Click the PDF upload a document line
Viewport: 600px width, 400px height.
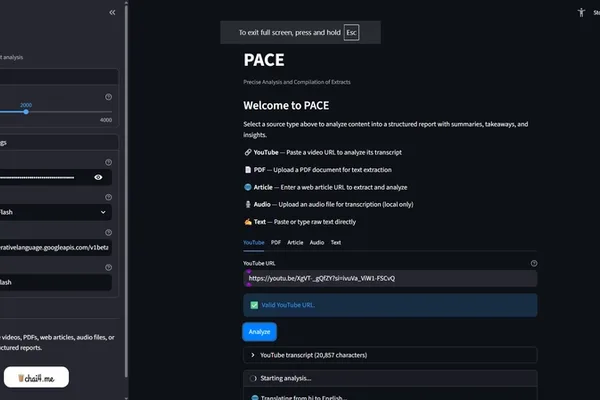318,170
